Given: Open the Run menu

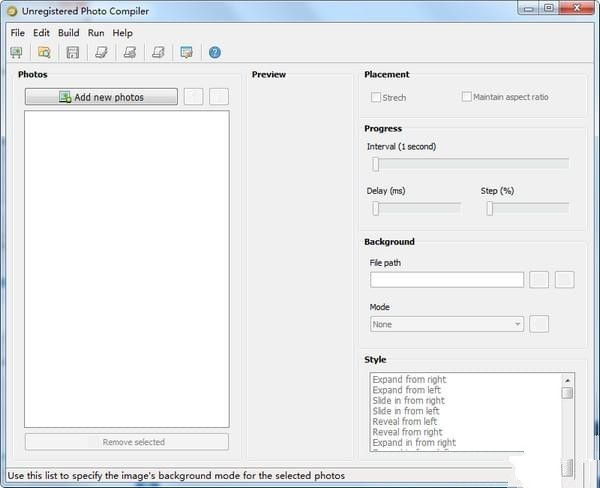Looking at the screenshot, I should click(x=96, y=33).
